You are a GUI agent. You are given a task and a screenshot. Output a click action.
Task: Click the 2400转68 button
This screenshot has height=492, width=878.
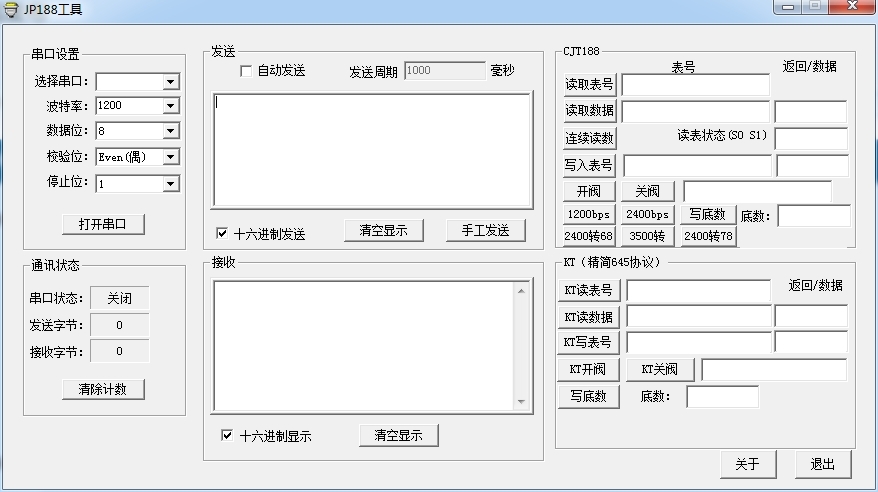(589, 236)
